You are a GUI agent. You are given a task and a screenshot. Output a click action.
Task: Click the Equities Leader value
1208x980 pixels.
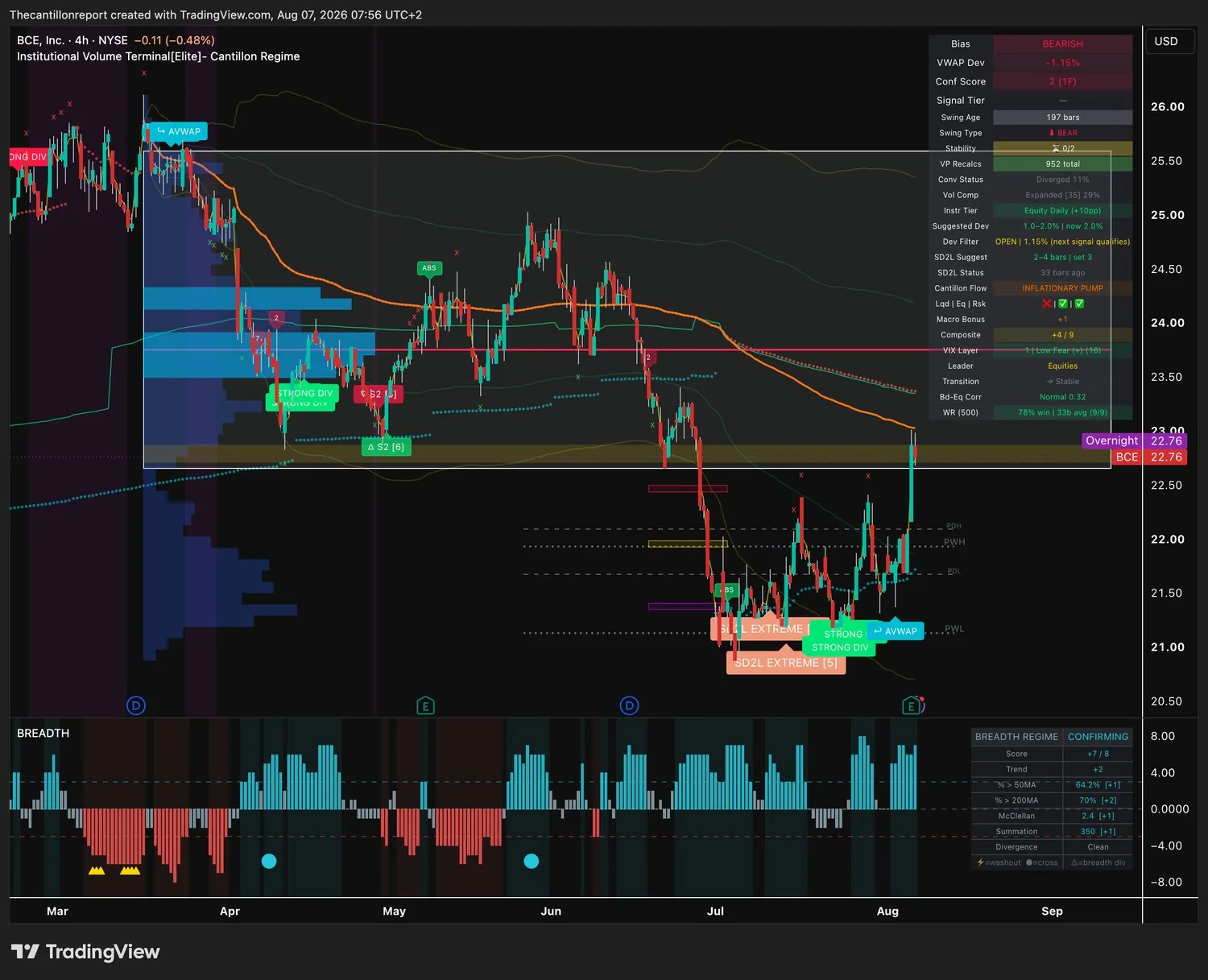pyautogui.click(x=1063, y=366)
